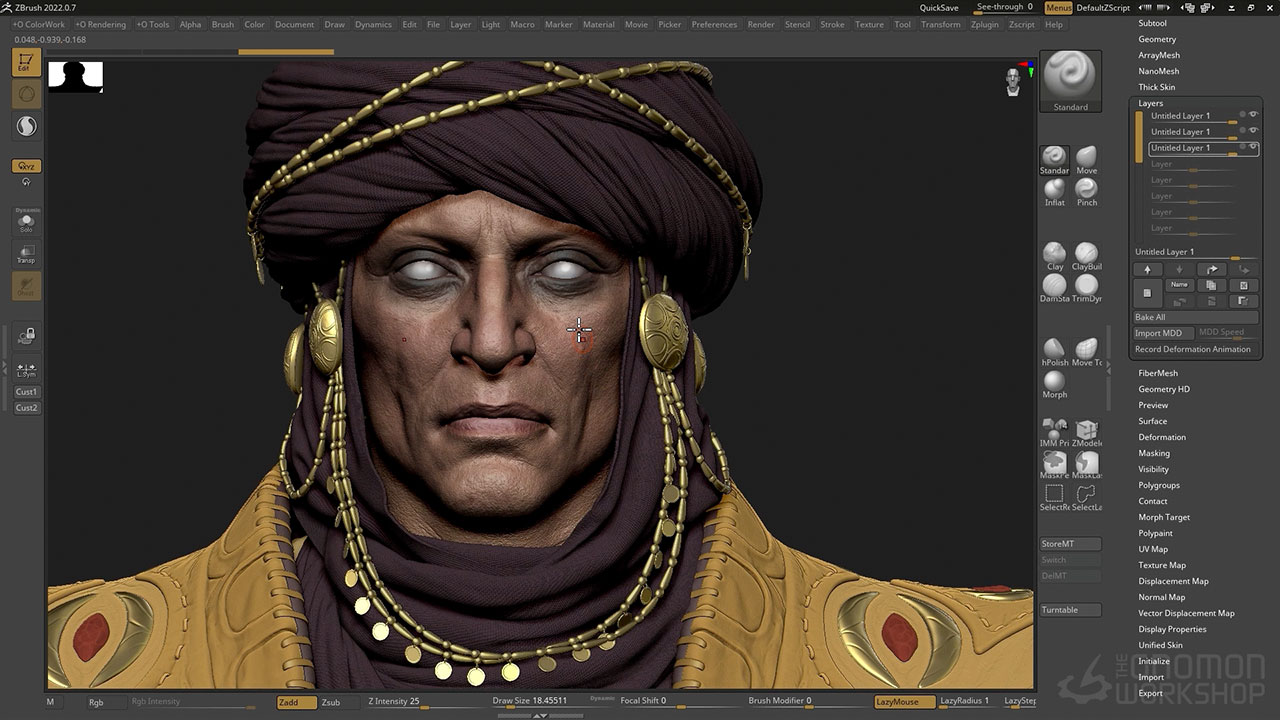Open the Polypaint subpalette

click(1155, 533)
